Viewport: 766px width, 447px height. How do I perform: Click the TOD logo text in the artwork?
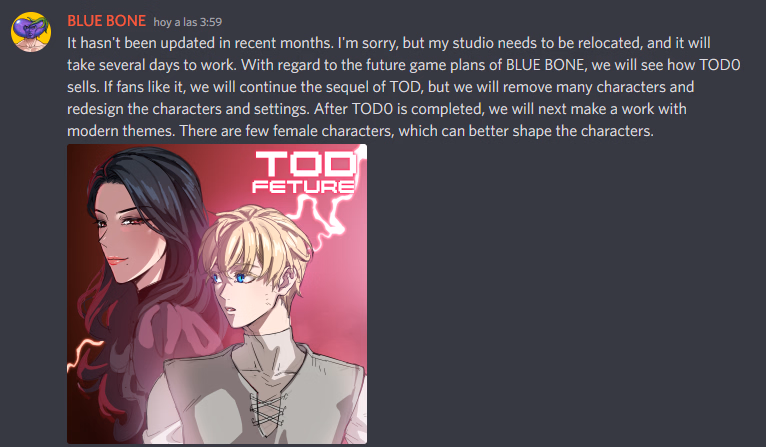pos(306,164)
